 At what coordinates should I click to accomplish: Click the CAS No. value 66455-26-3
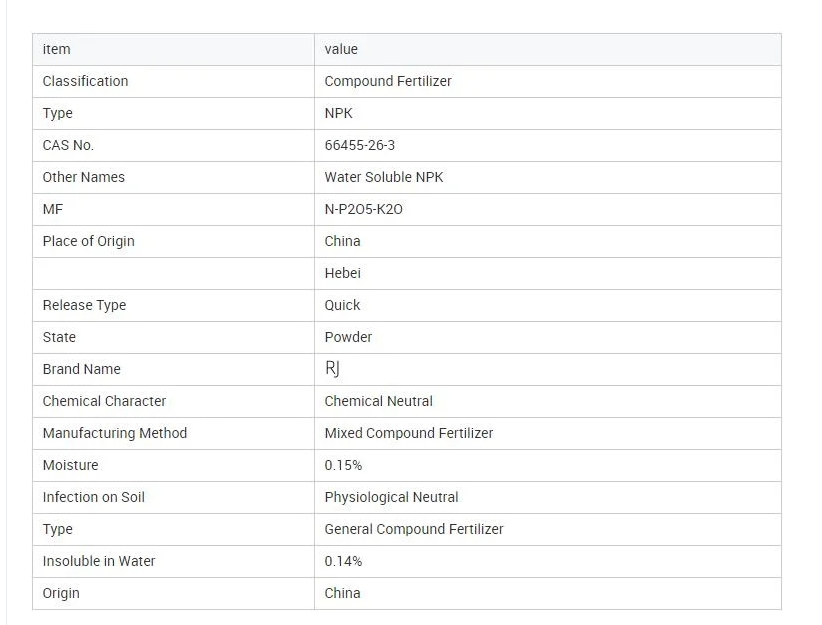[360, 145]
